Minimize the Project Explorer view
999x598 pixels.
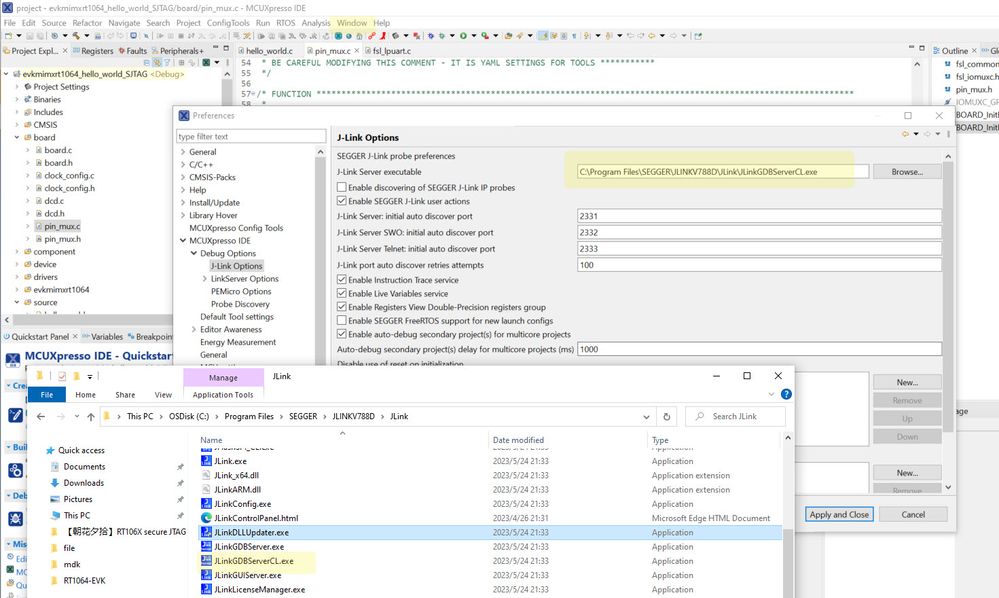point(215,48)
